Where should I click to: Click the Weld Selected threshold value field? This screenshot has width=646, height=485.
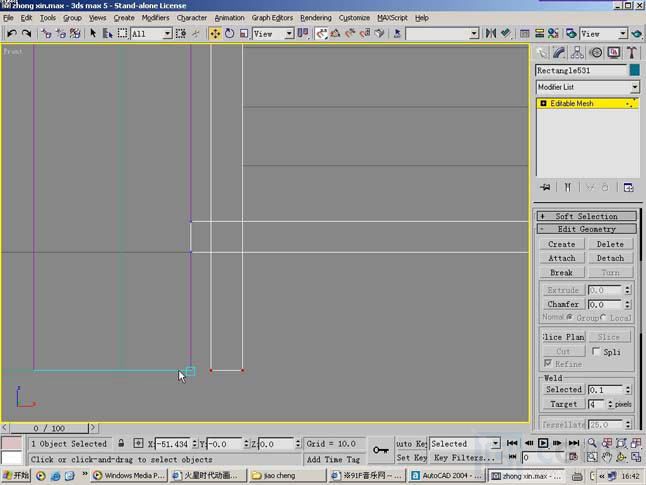pos(606,390)
